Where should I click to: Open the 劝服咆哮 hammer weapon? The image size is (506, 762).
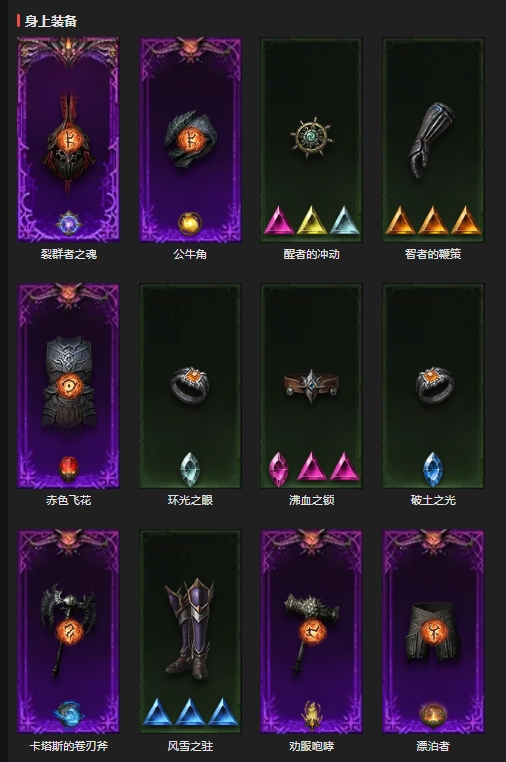coord(312,632)
